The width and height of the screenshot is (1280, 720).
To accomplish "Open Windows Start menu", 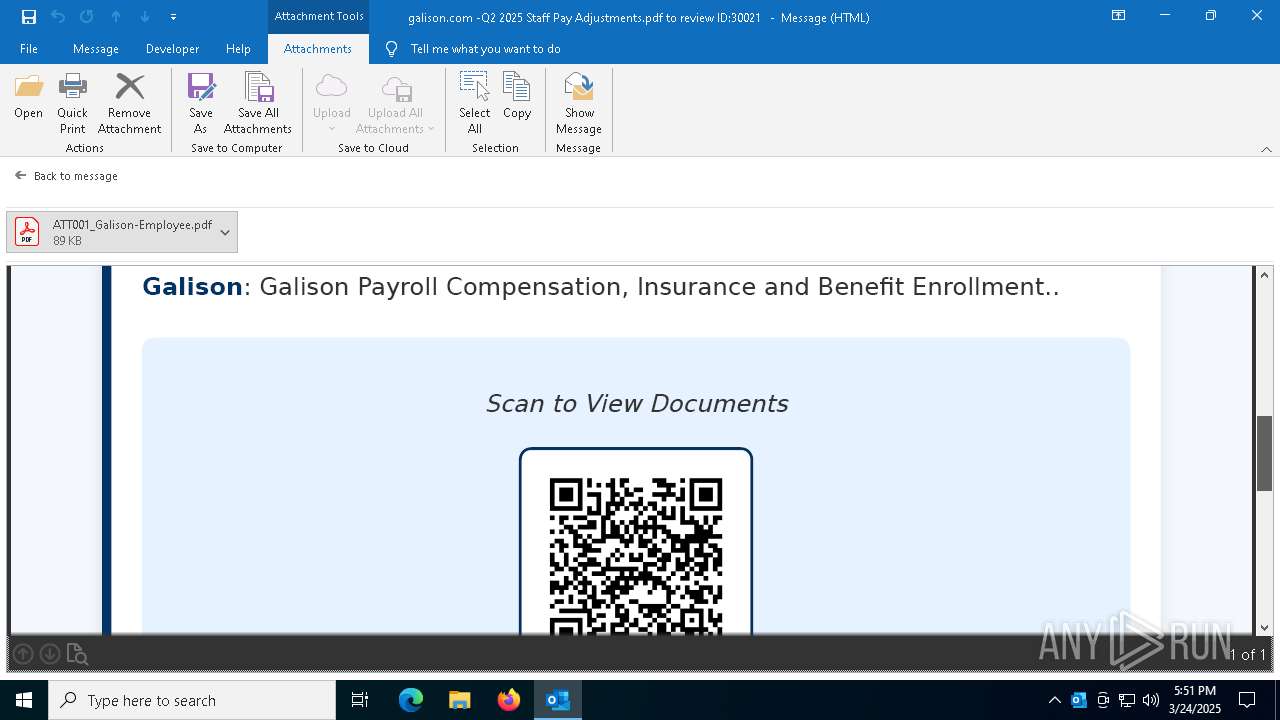I will [x=24, y=700].
